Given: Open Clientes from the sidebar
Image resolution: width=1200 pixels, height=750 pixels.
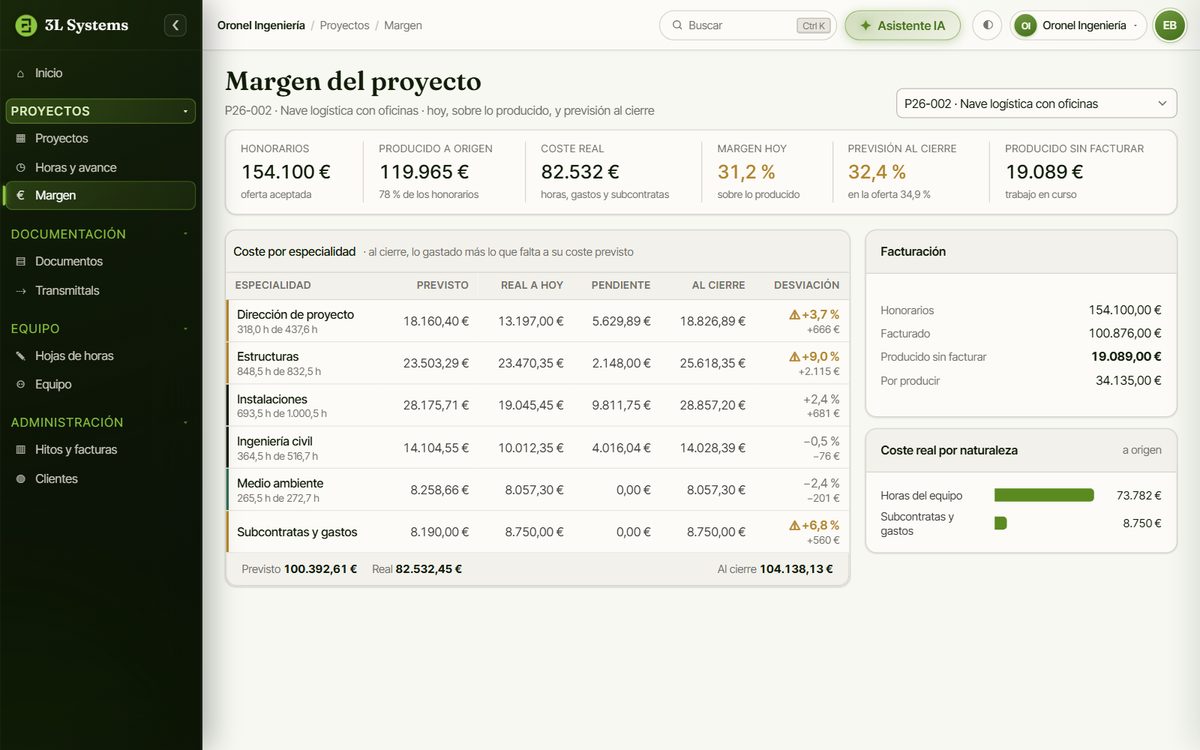Looking at the screenshot, I should [101, 478].
